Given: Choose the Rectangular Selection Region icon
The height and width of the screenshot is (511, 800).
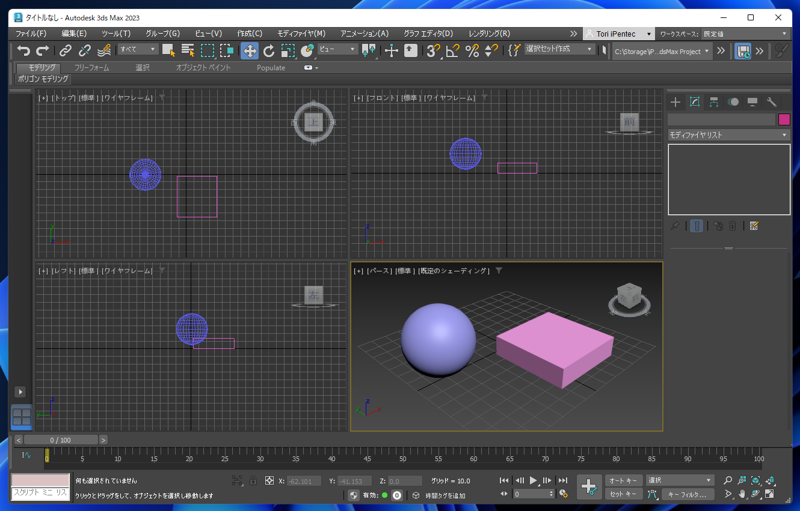Looking at the screenshot, I should click(207, 50).
